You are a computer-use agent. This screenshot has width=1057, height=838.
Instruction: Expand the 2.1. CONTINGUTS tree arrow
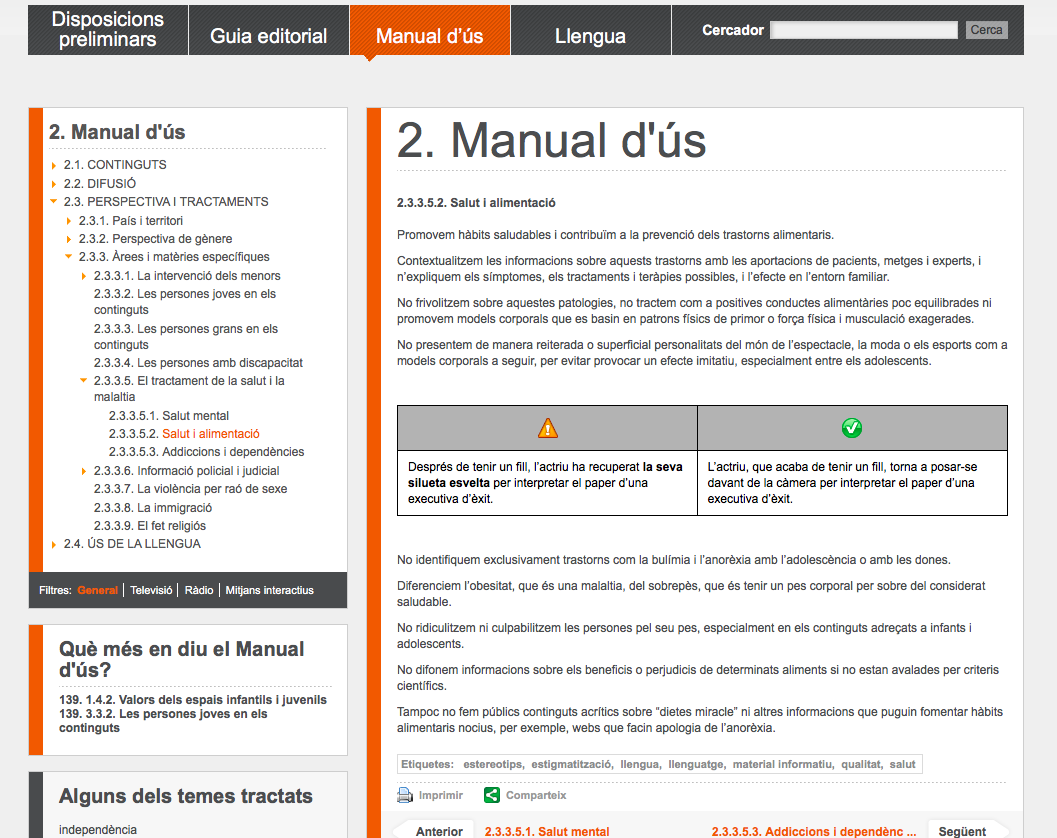tap(54, 165)
